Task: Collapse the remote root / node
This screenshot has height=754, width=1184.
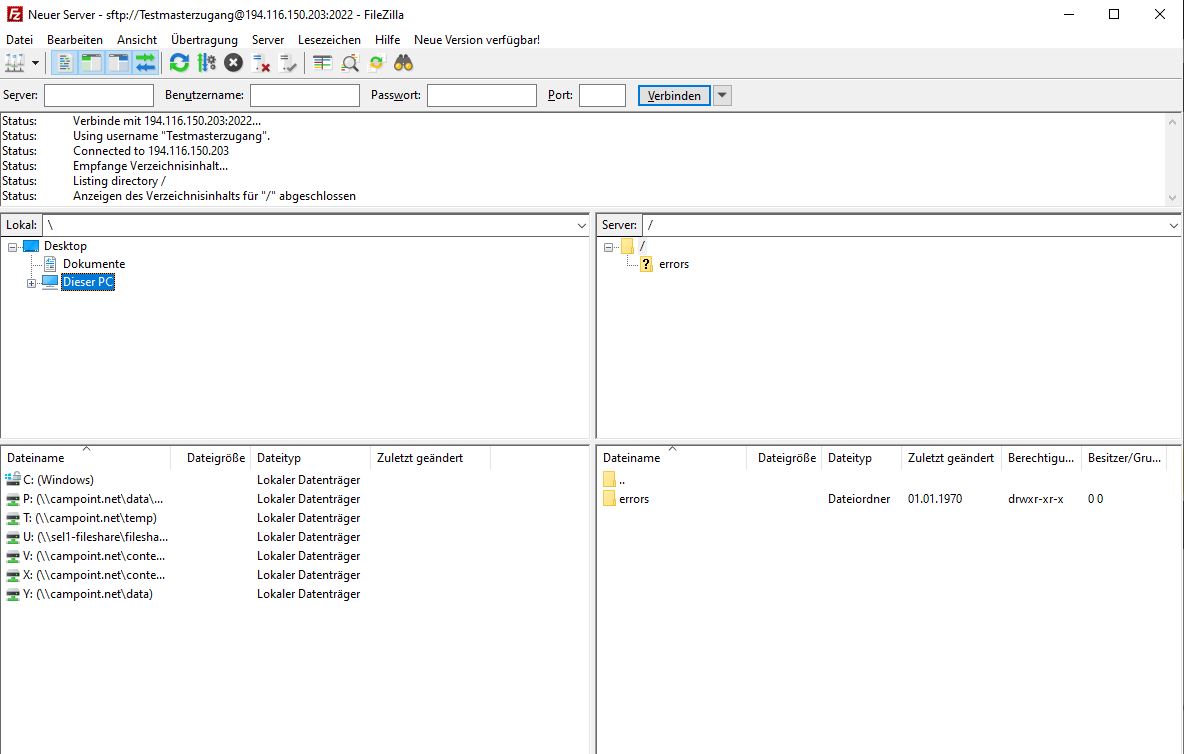Action: click(608, 247)
